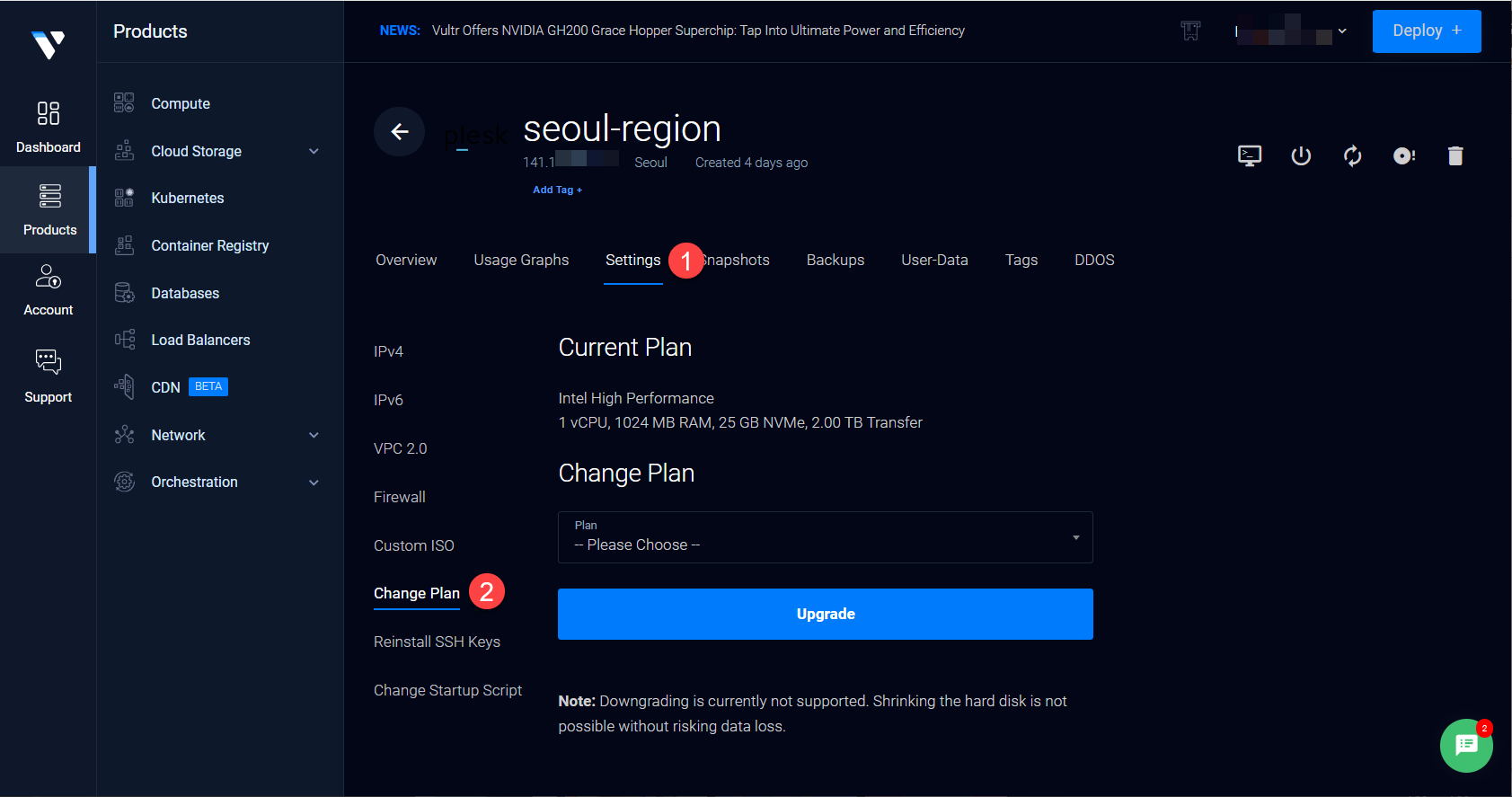Open Container Registry in the Products menu
The height and width of the screenshot is (797, 1512).
click(x=210, y=245)
